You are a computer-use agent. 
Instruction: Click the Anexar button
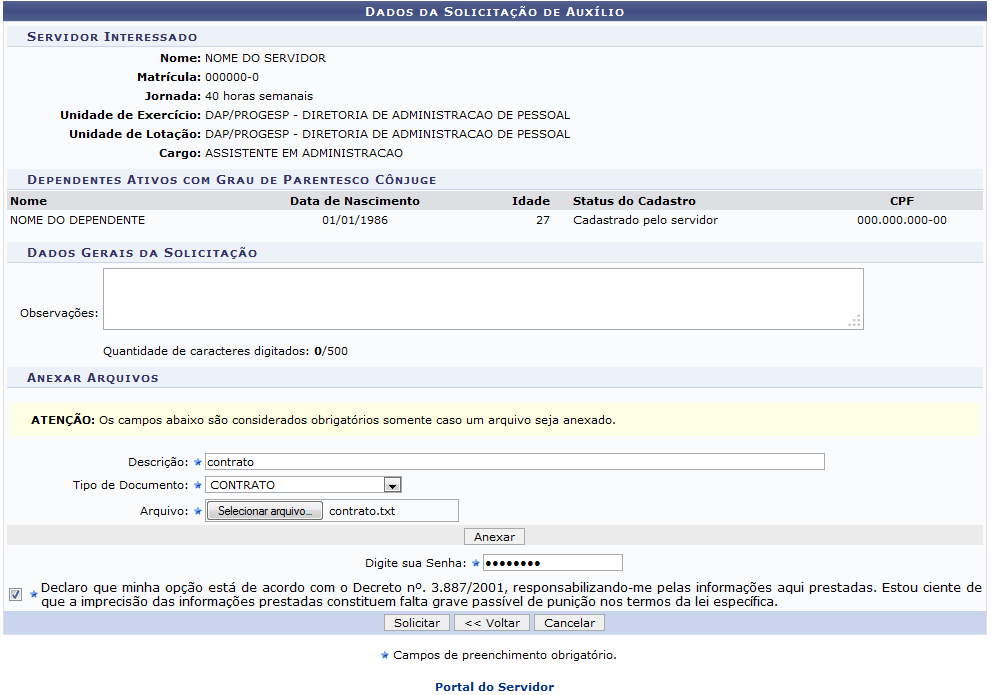point(494,537)
